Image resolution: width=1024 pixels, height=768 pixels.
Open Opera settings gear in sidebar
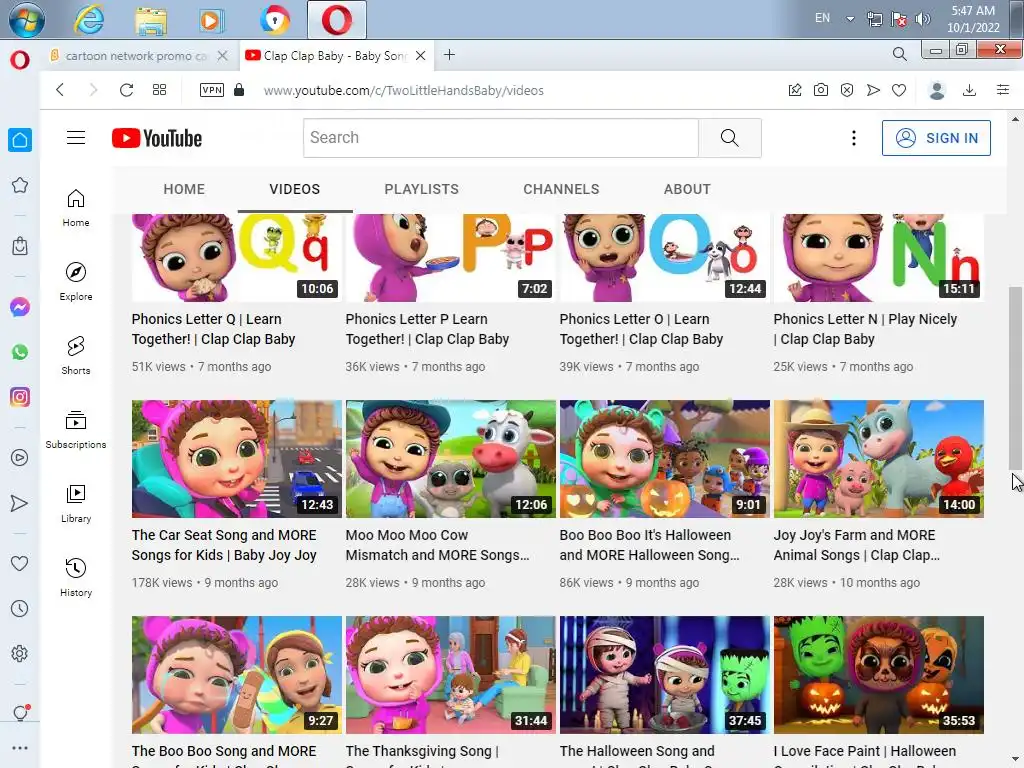[20, 654]
